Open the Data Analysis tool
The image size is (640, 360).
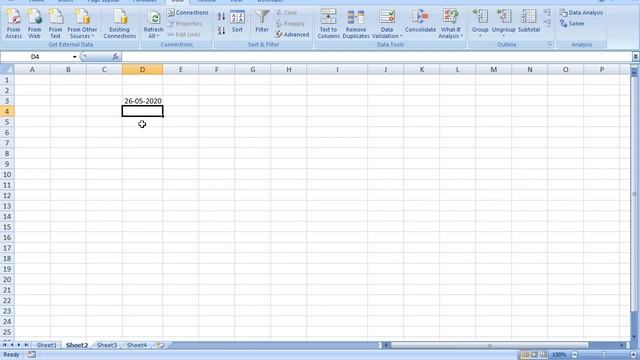click(581, 13)
